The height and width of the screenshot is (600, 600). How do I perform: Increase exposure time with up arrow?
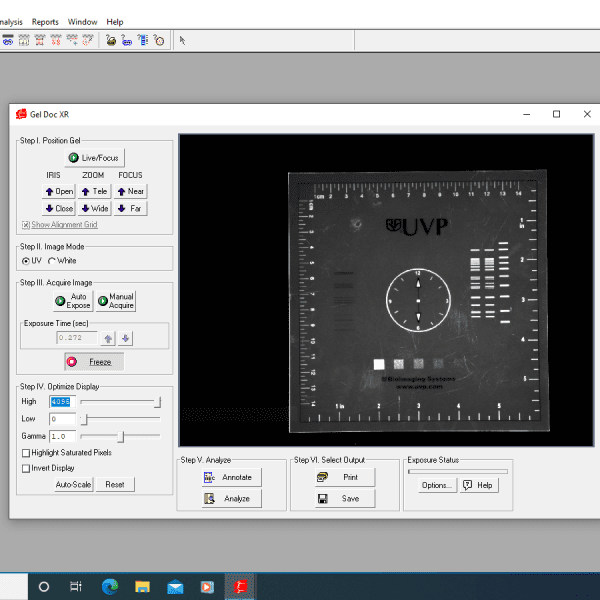coord(108,338)
